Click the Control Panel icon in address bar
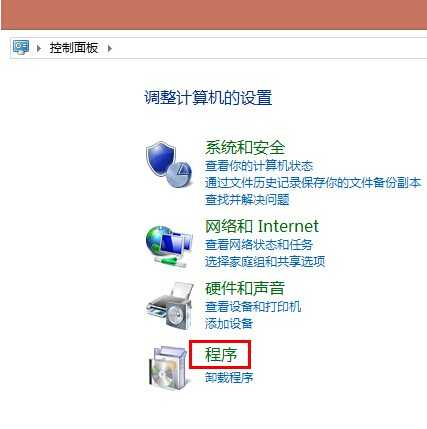 21,48
